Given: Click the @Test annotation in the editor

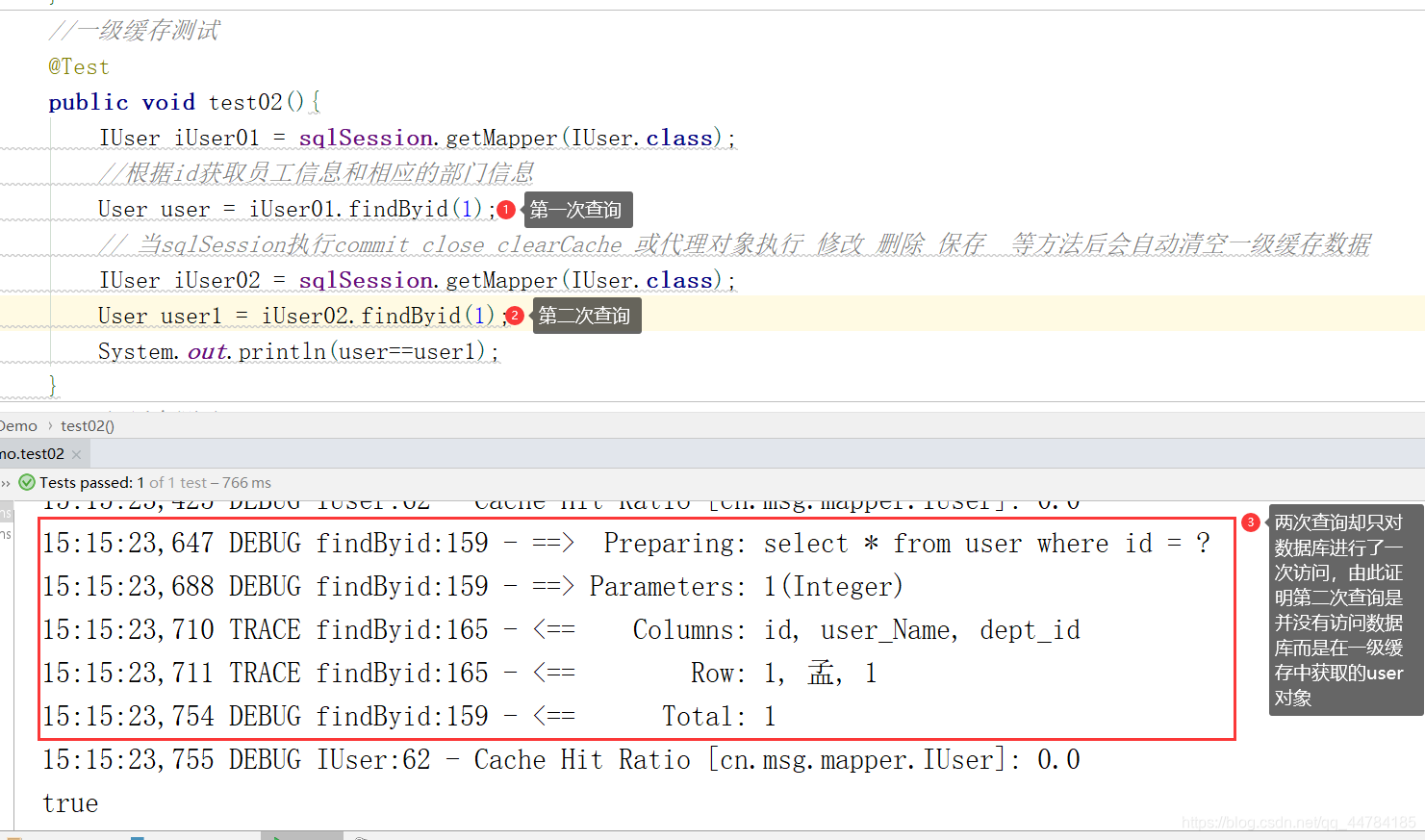Looking at the screenshot, I should tap(79, 67).
